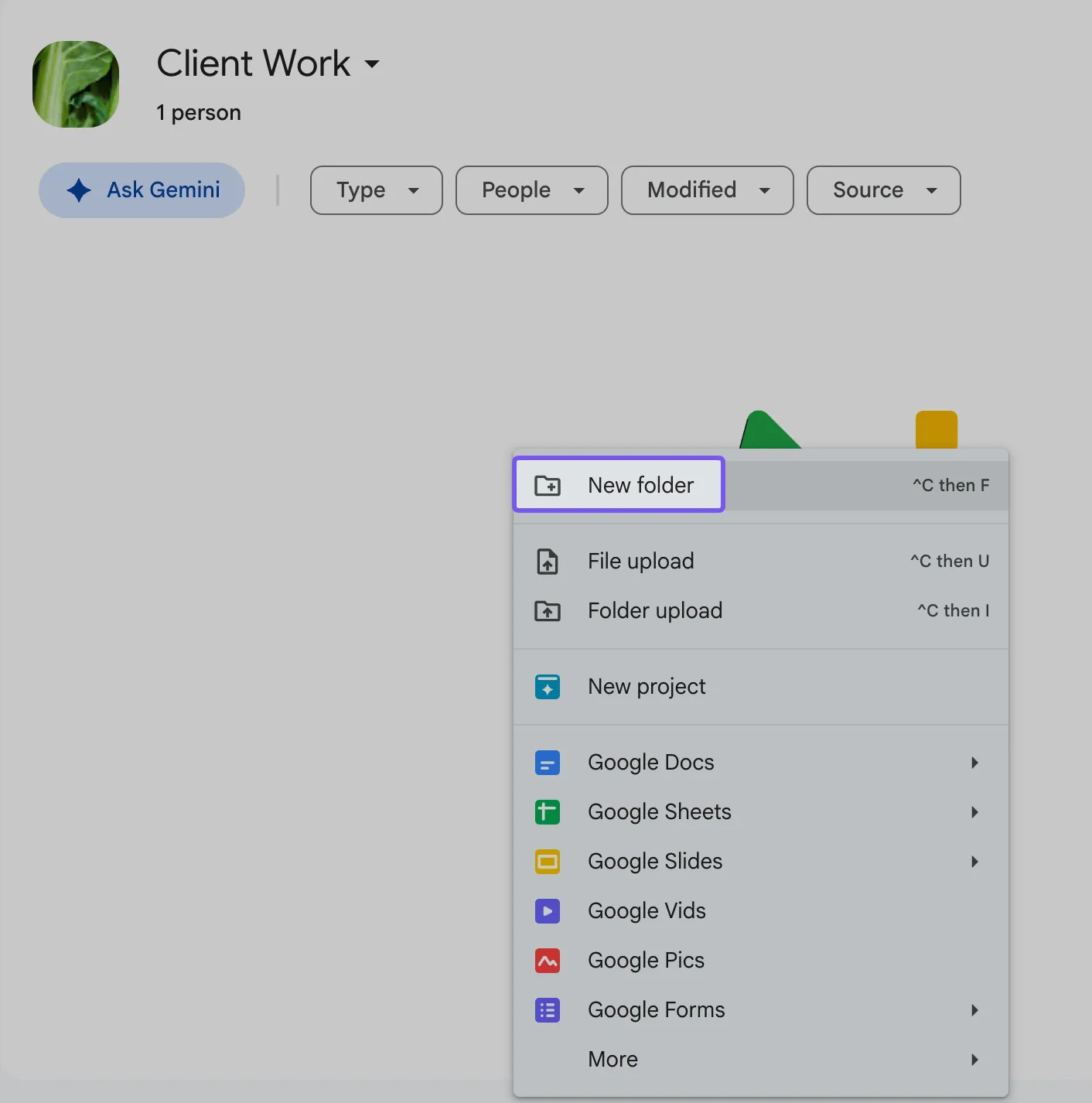This screenshot has width=1092, height=1103.
Task: Open the Client Work title dropdown arrow
Action: point(372,64)
